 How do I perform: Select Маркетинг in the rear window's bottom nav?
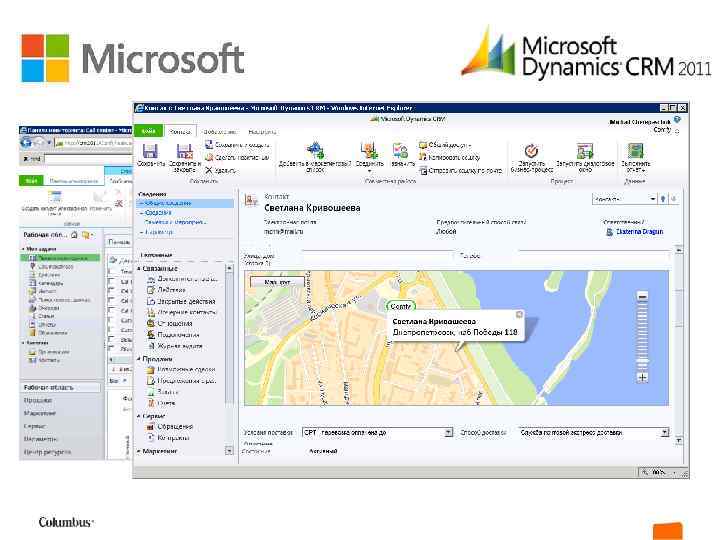[x=39, y=413]
